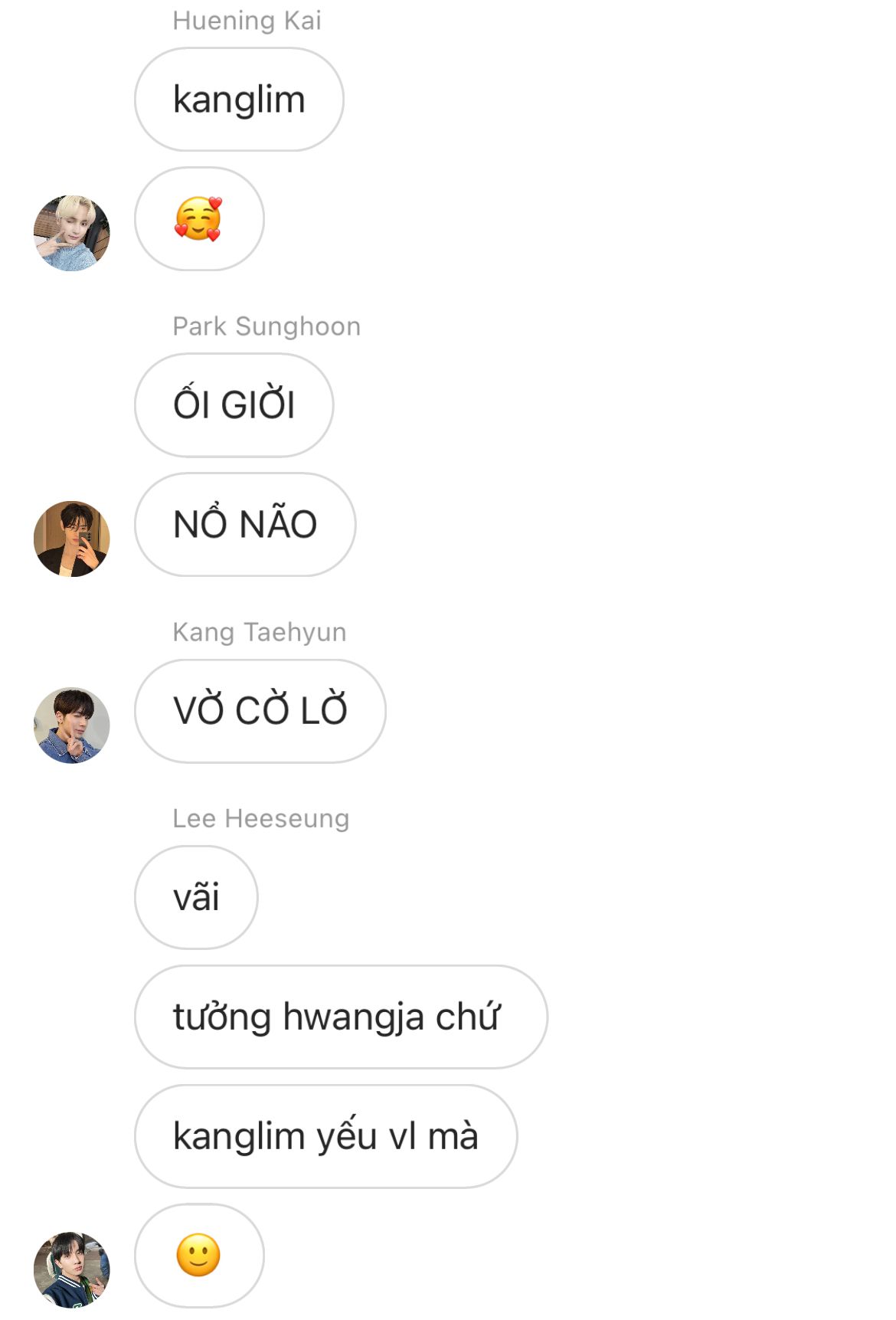Select the VỜ CỜ LỜ message
Screen dimensions: 896x1320
(x=260, y=711)
